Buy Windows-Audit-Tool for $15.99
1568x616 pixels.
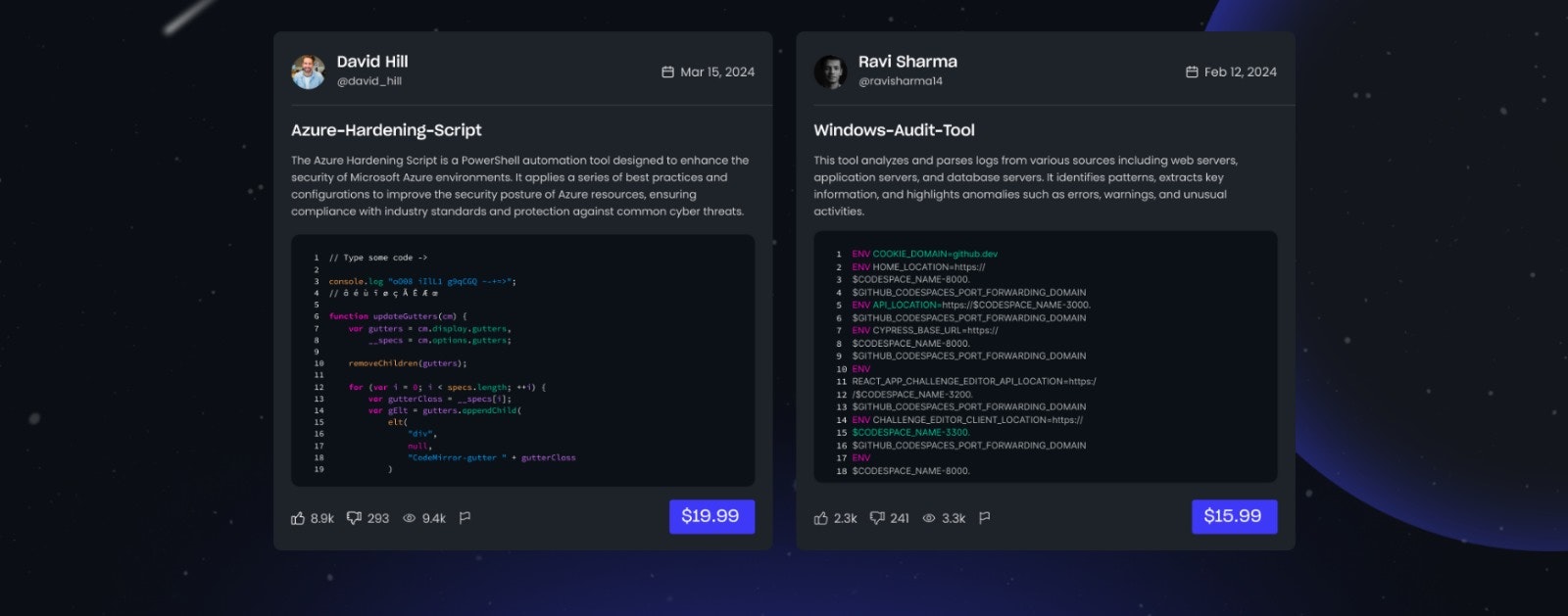point(1234,516)
